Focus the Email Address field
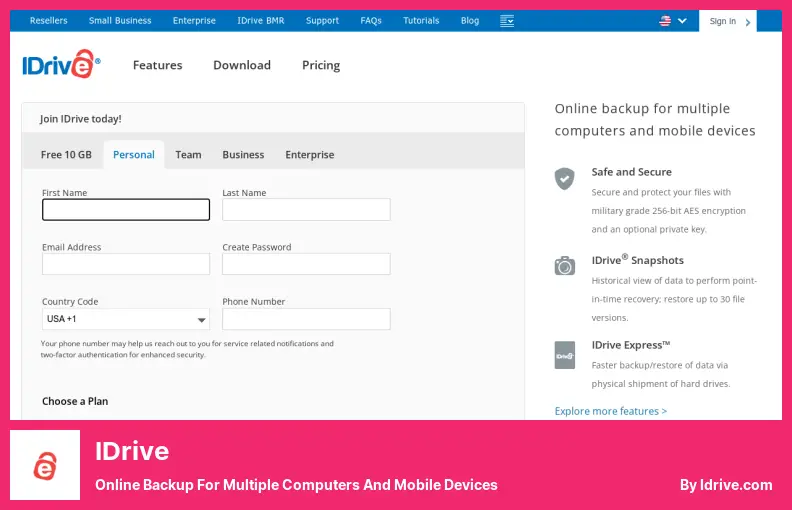The width and height of the screenshot is (792, 510). coord(126,264)
